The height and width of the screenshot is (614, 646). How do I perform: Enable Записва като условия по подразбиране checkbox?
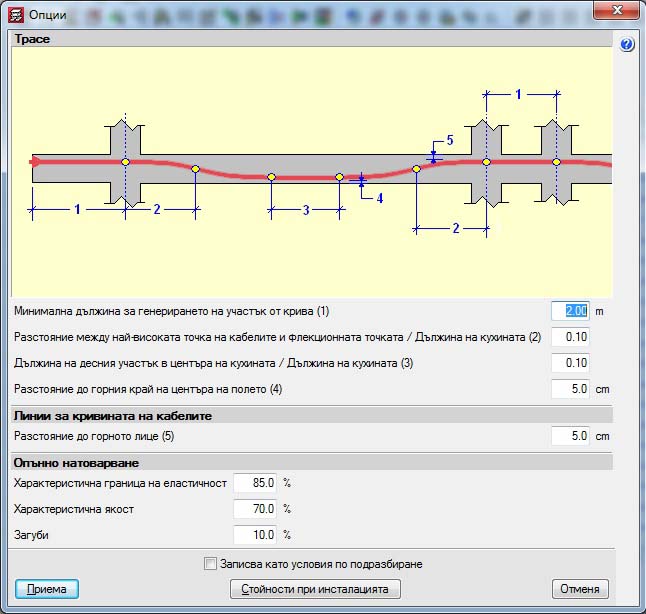click(x=210, y=564)
